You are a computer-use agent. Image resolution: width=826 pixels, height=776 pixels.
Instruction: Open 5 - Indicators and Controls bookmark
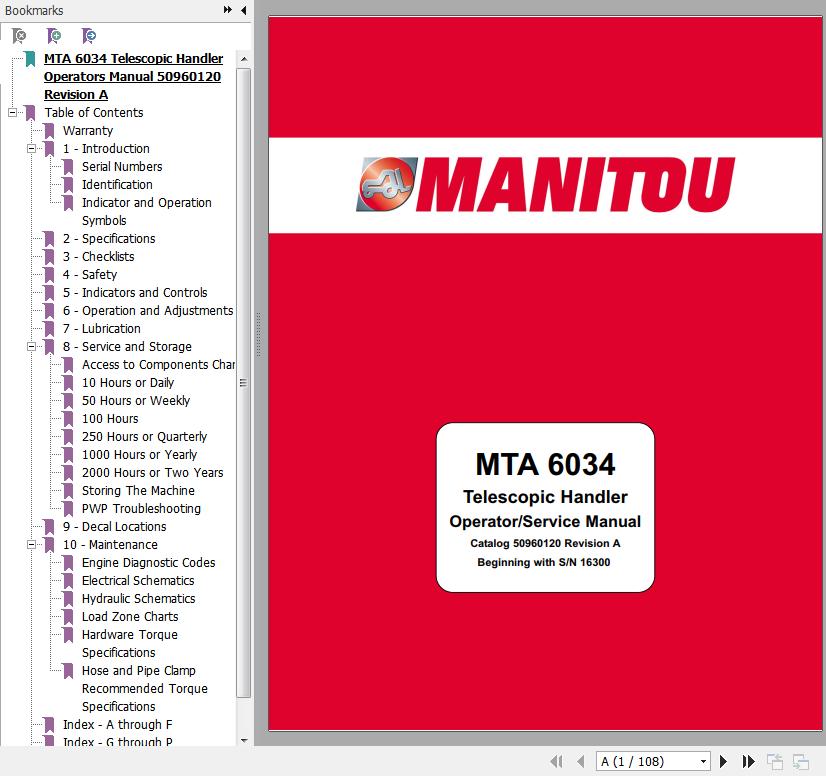coord(135,292)
